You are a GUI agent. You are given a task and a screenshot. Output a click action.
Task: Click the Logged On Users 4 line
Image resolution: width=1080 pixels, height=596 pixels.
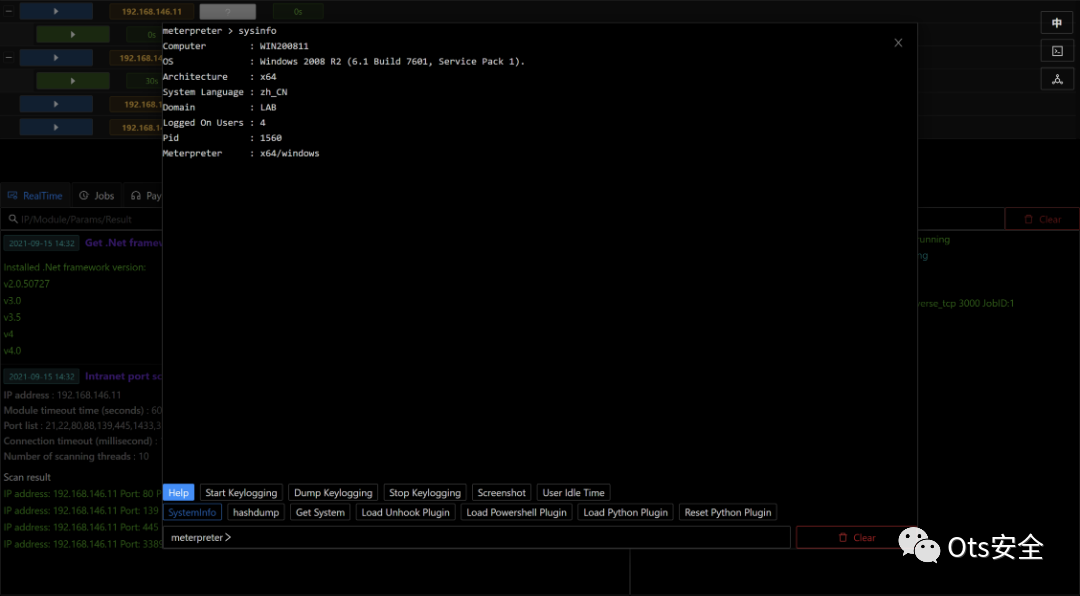tap(214, 123)
